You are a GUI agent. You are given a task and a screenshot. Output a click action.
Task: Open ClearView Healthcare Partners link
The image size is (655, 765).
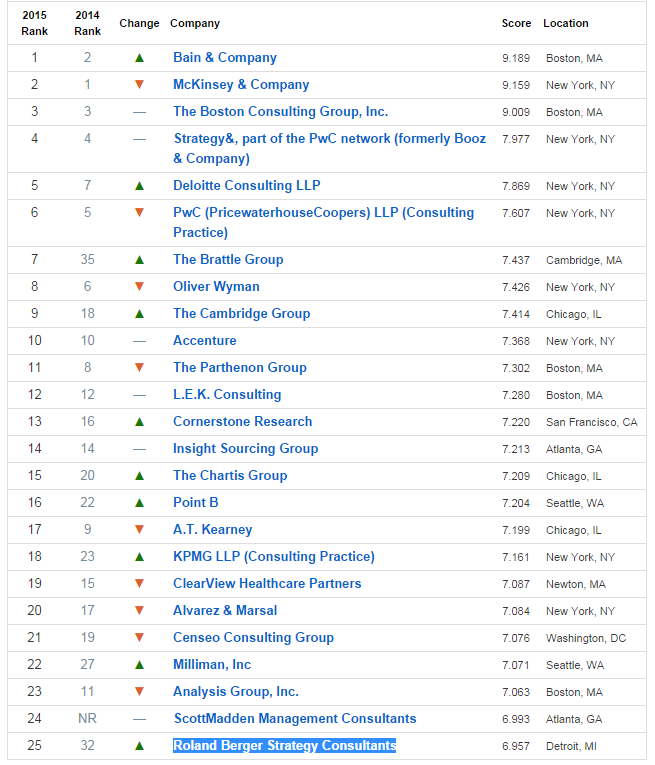(267, 584)
